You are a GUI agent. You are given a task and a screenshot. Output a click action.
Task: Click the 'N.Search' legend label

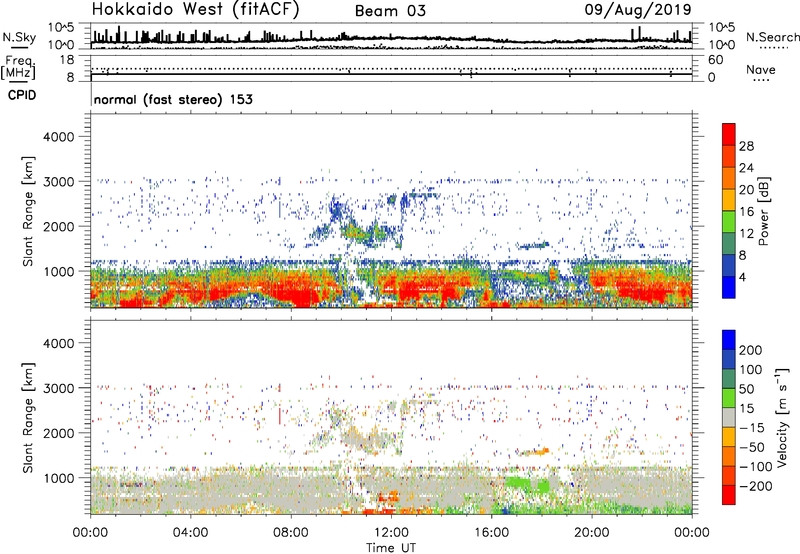[x=772, y=37]
